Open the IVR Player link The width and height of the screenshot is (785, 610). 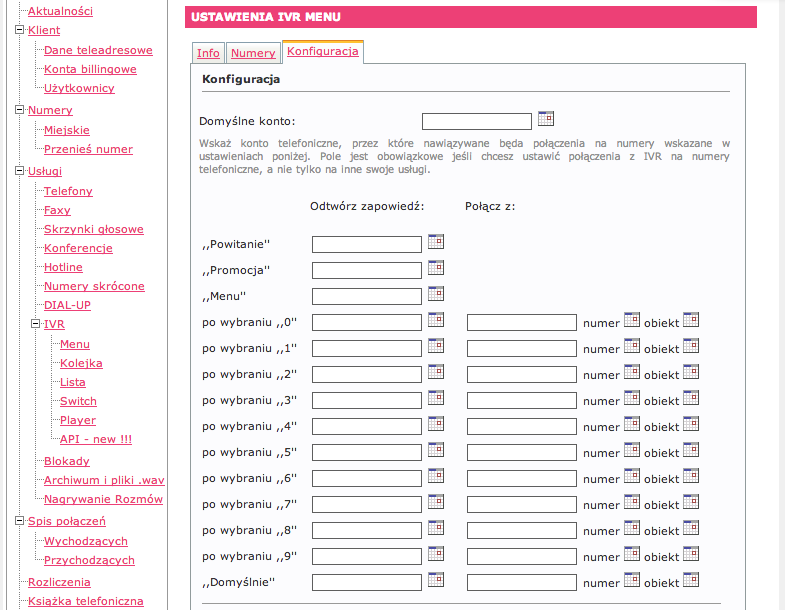click(78, 421)
